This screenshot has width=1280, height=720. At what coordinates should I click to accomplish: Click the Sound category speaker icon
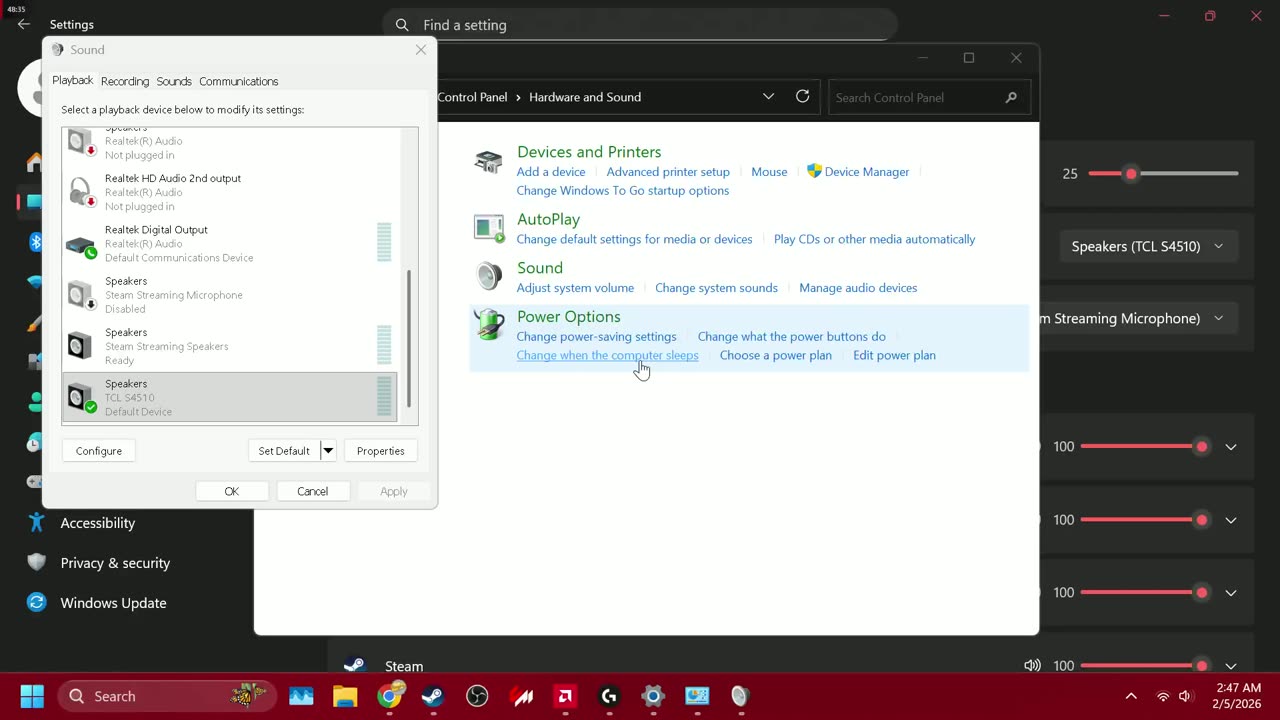coord(489,276)
